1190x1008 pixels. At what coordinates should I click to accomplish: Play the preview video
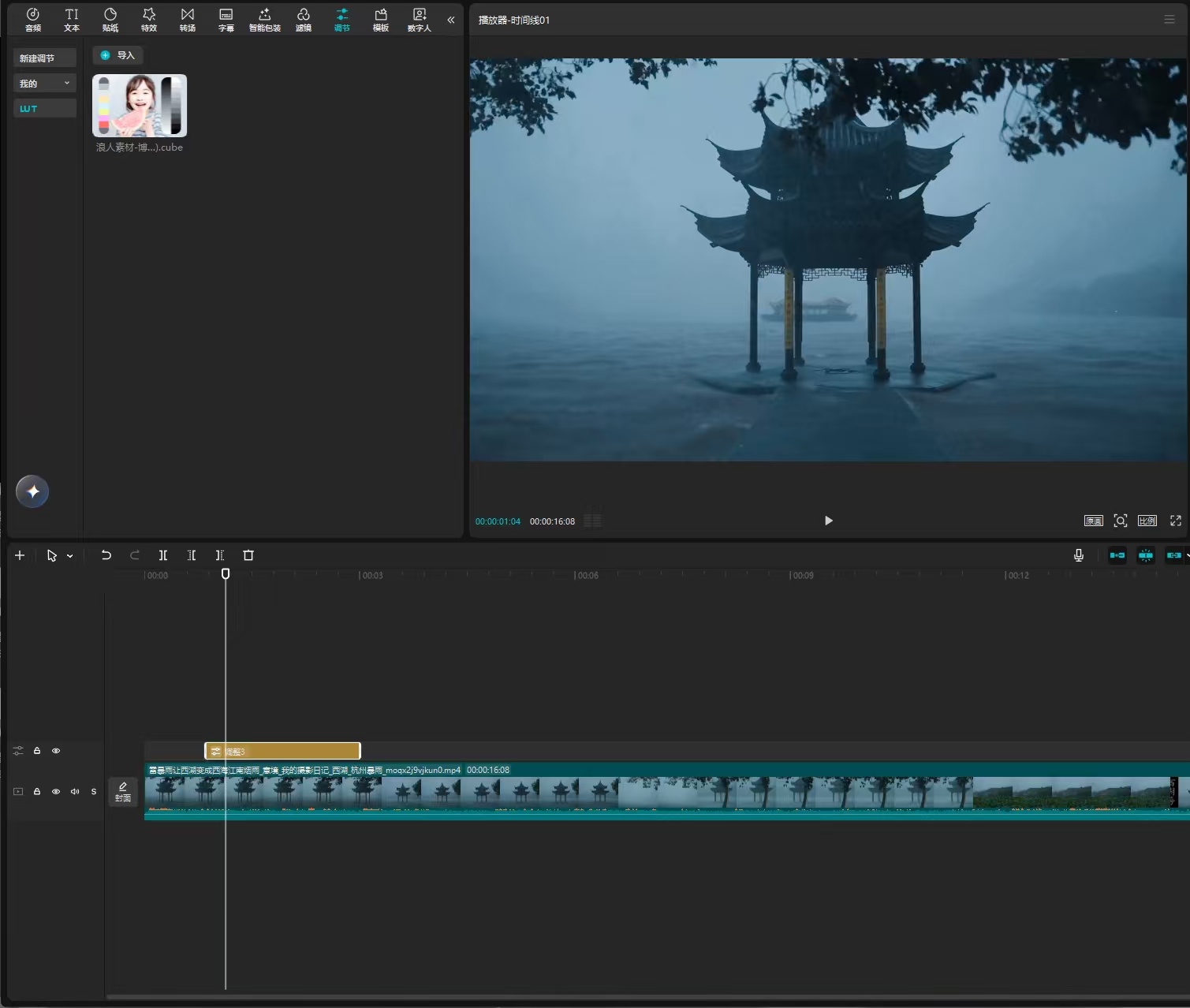(x=828, y=521)
